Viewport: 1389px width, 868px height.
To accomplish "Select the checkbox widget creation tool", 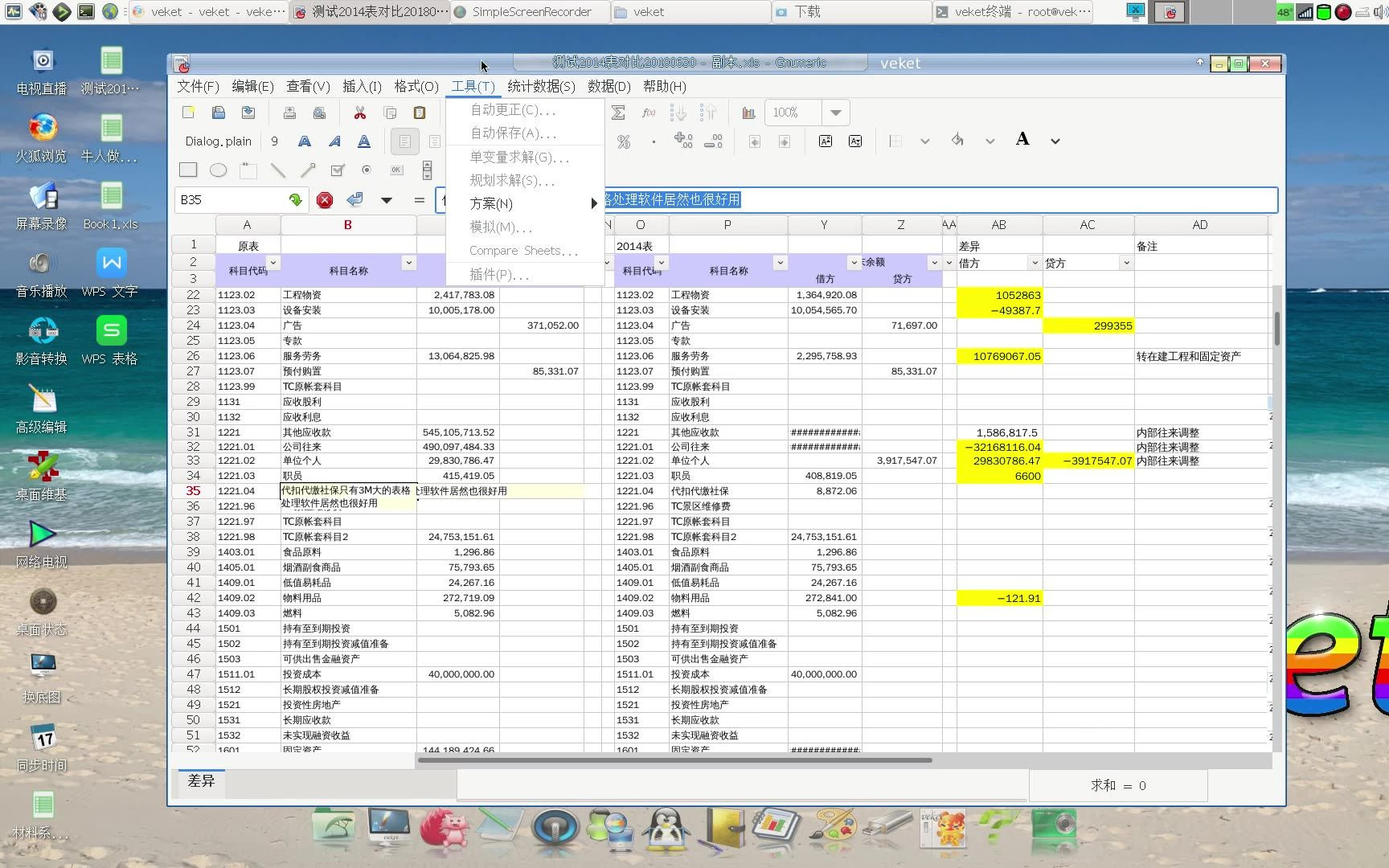I will (338, 170).
